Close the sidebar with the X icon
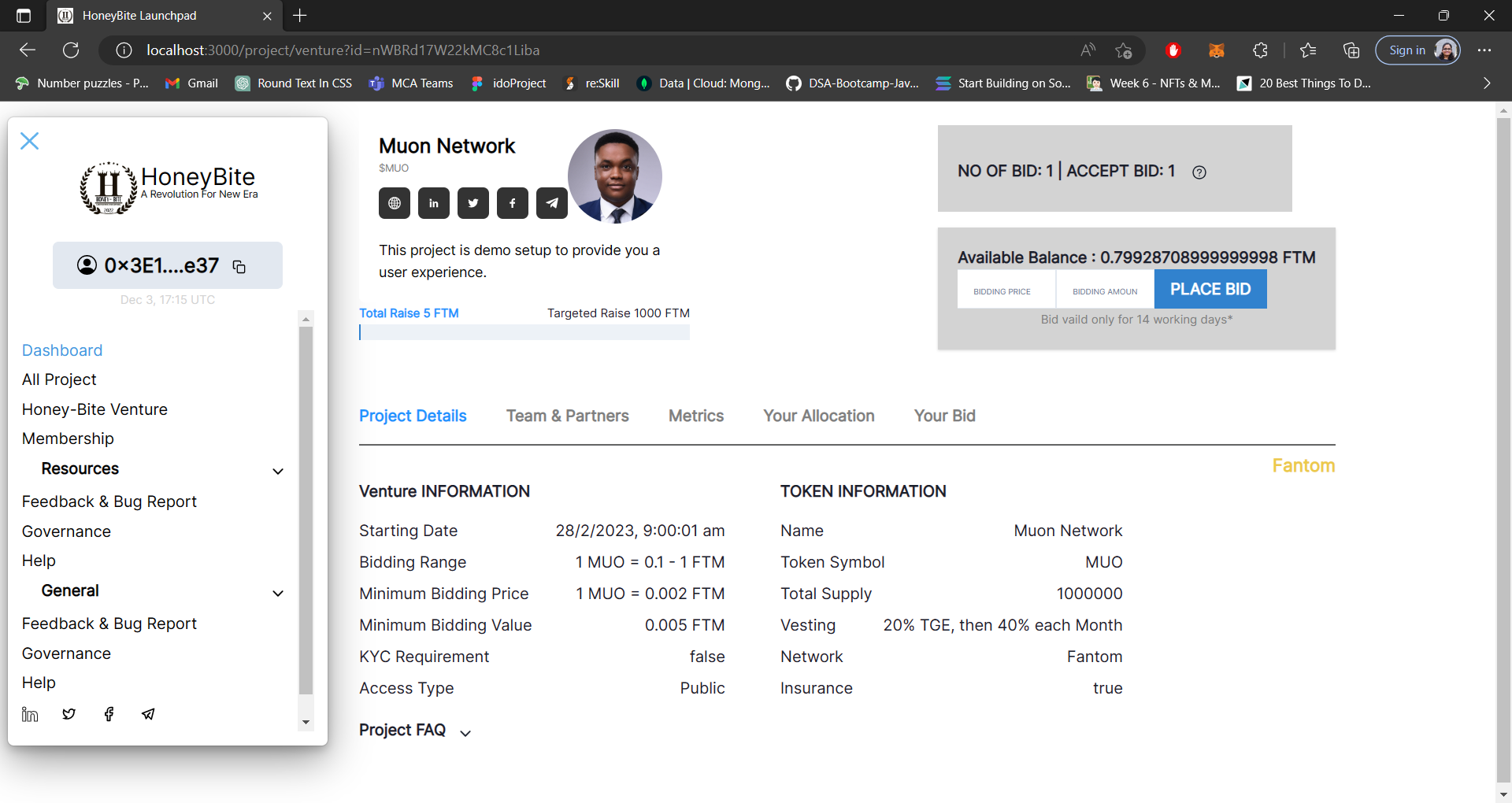This screenshot has height=803, width=1512. pos(30,141)
